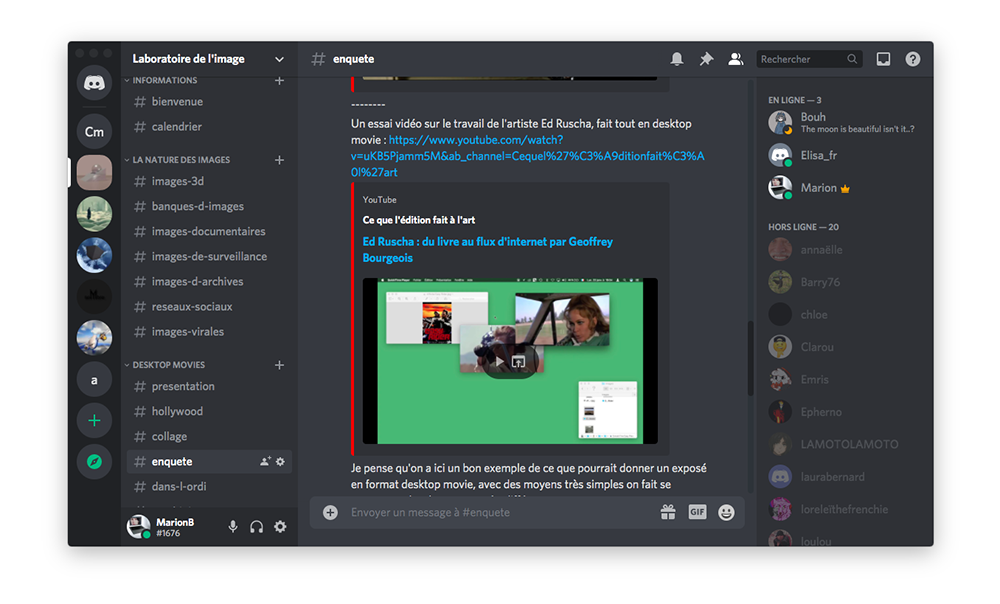
Task: Open offline member annaëlle
Action: point(842,249)
